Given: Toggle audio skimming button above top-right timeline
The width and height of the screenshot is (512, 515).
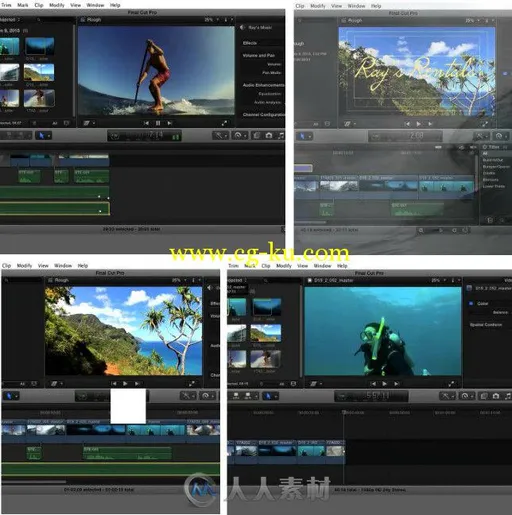Looking at the screenshot, I should 473,147.
